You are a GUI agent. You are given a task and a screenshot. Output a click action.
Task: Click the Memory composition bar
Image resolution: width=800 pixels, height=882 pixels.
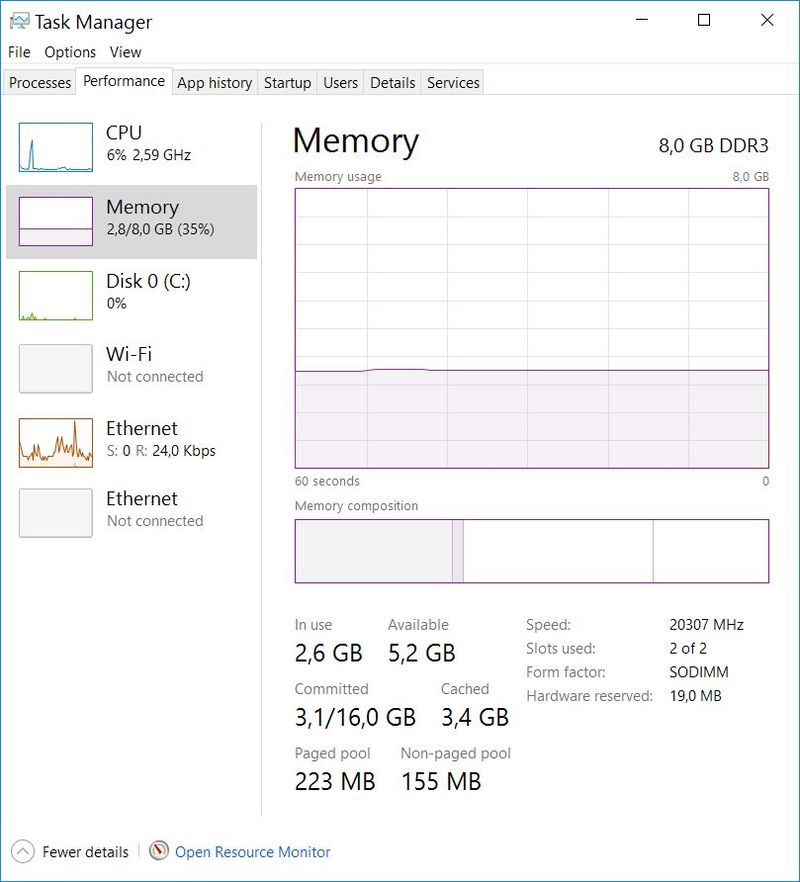(x=531, y=551)
